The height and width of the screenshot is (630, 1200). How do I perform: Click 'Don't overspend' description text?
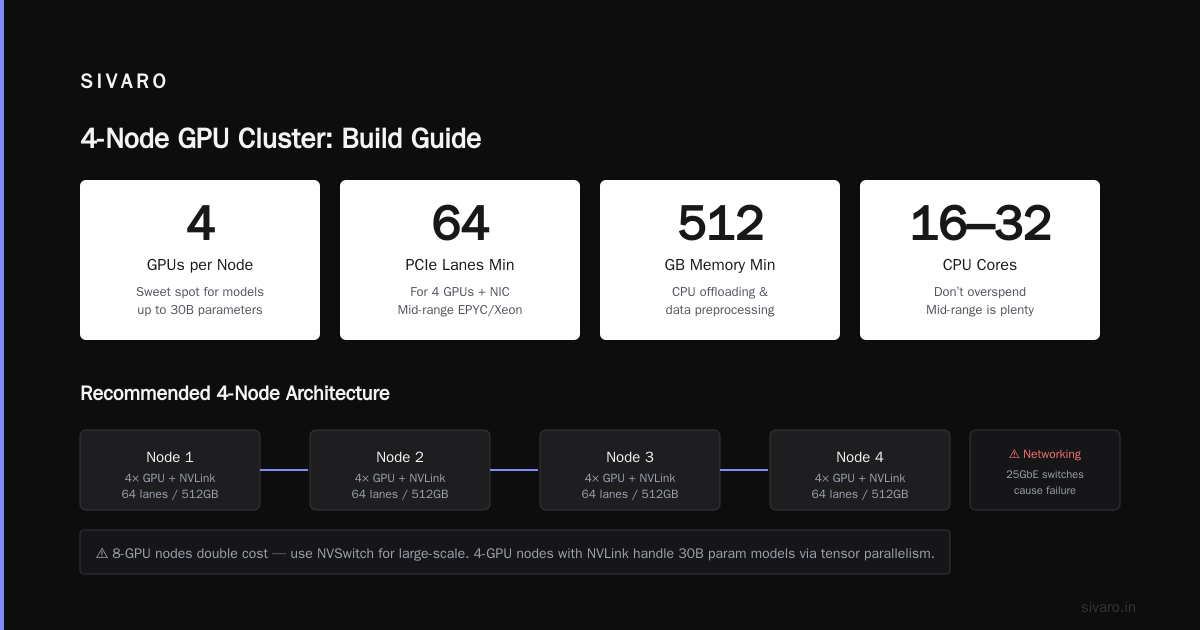[x=980, y=292]
